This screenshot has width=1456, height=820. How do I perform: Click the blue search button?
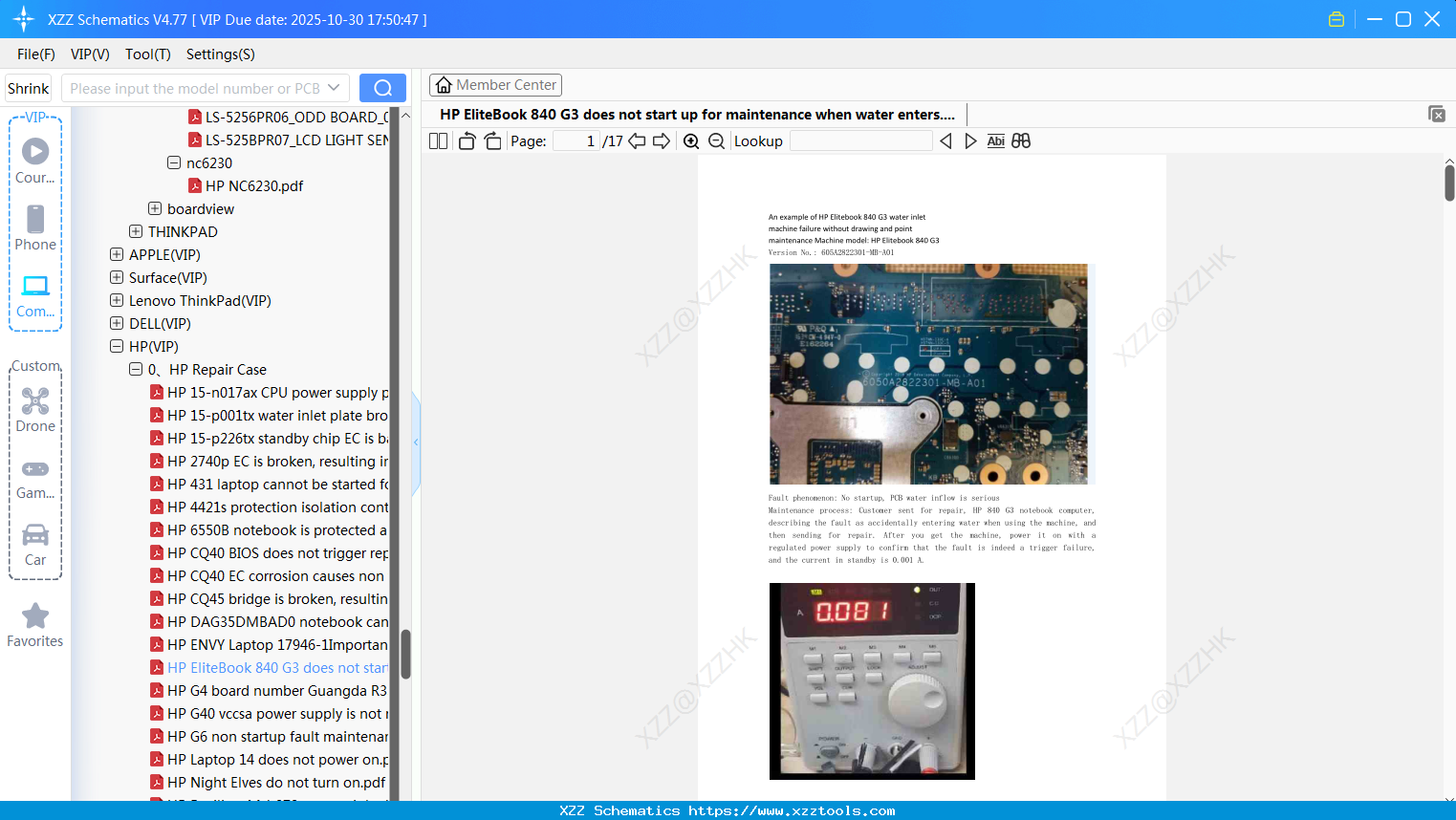[382, 88]
